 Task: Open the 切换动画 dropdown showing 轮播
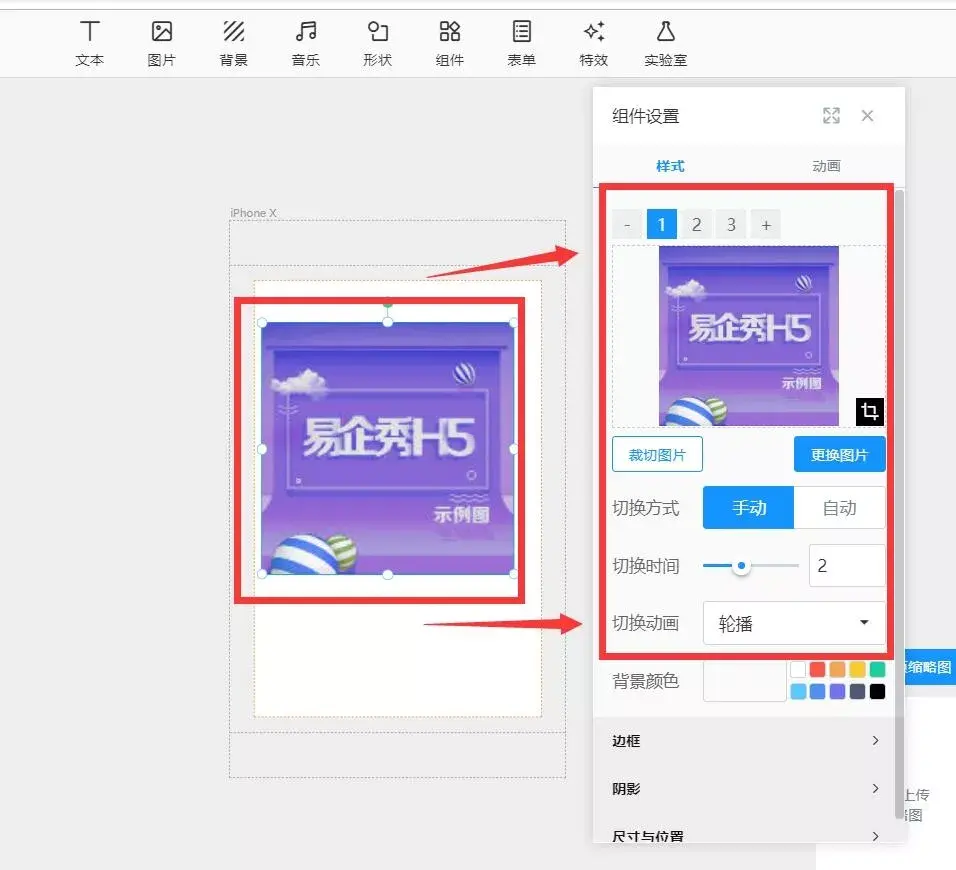point(794,623)
